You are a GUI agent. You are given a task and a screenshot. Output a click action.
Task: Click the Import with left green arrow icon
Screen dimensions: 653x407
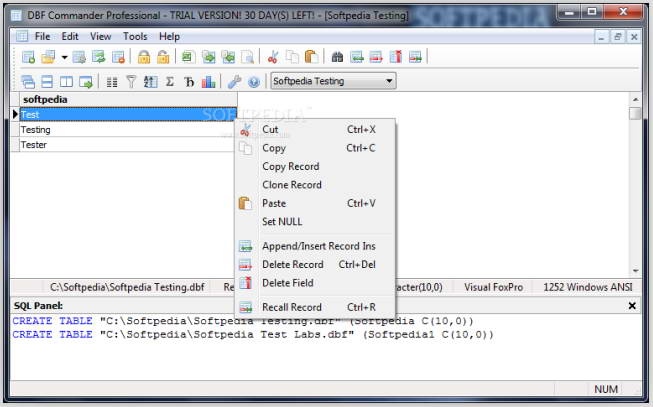click(x=228, y=57)
